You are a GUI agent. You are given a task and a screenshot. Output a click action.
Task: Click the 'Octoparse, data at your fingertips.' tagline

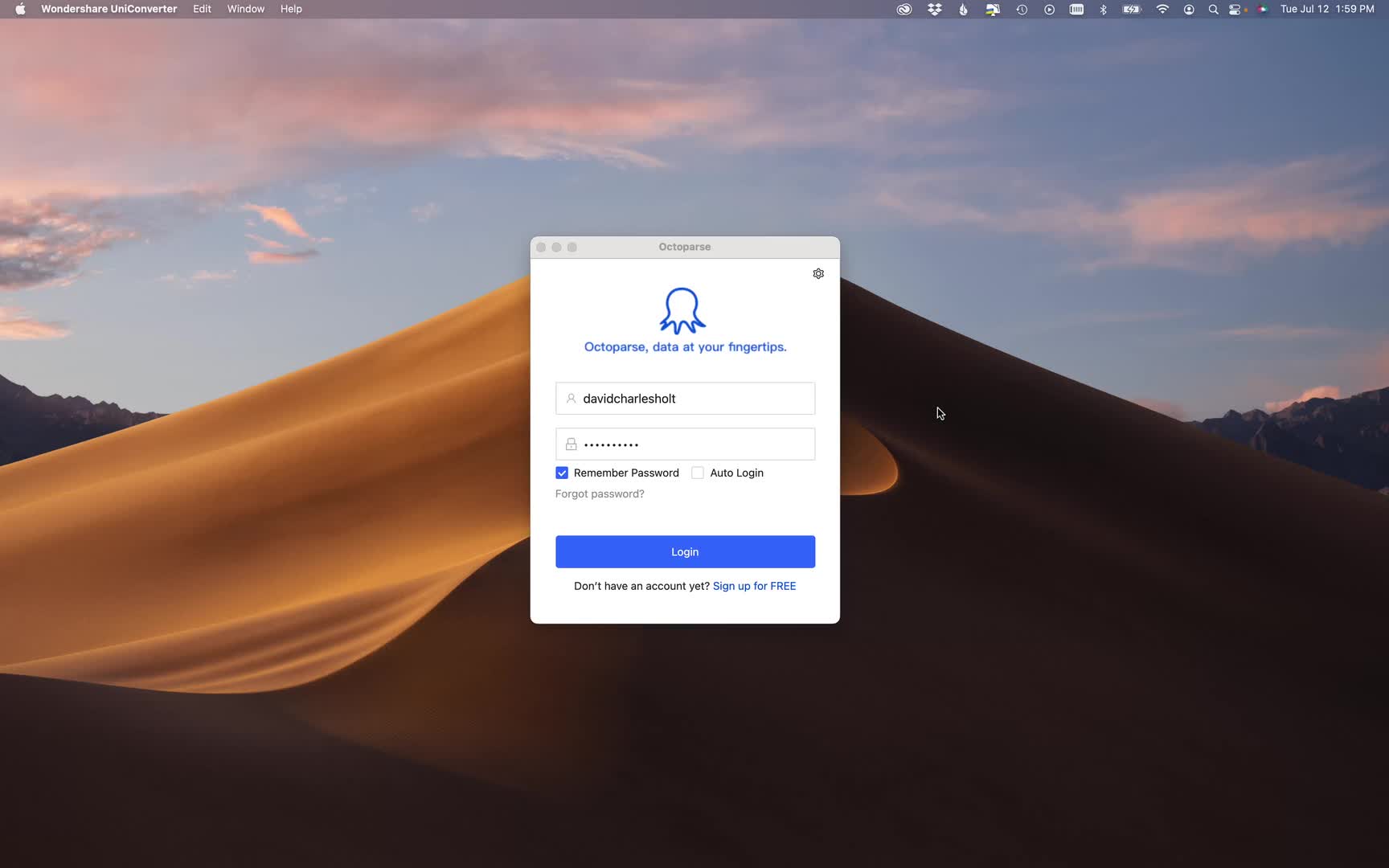(685, 347)
